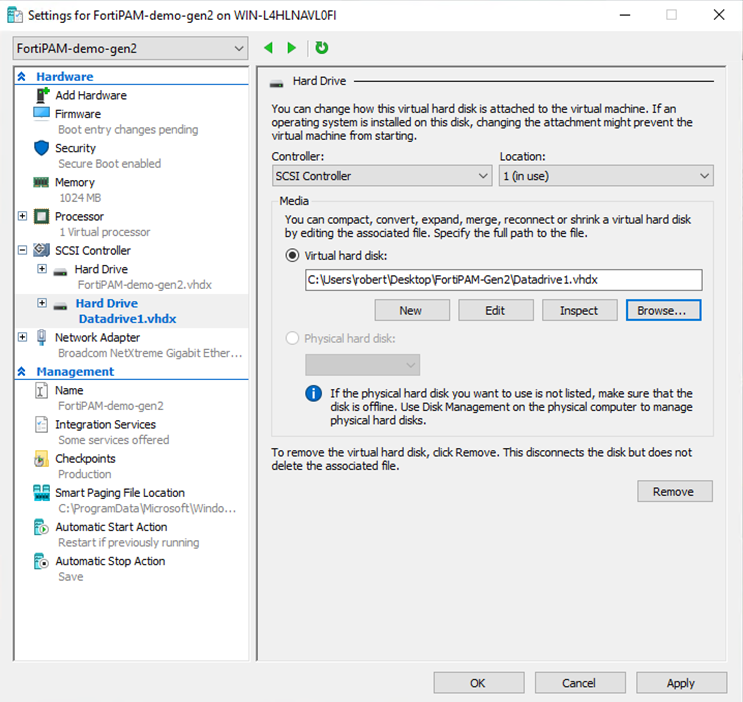The height and width of the screenshot is (702, 743).
Task: Click the green back arrow (previous VM)
Action: point(268,48)
